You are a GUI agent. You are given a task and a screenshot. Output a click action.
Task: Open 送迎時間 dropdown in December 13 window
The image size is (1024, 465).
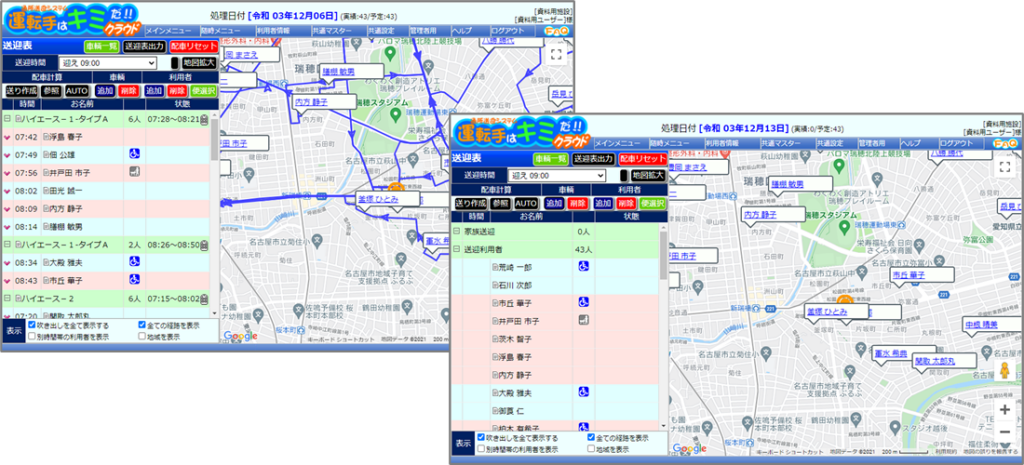pyautogui.click(x=557, y=175)
